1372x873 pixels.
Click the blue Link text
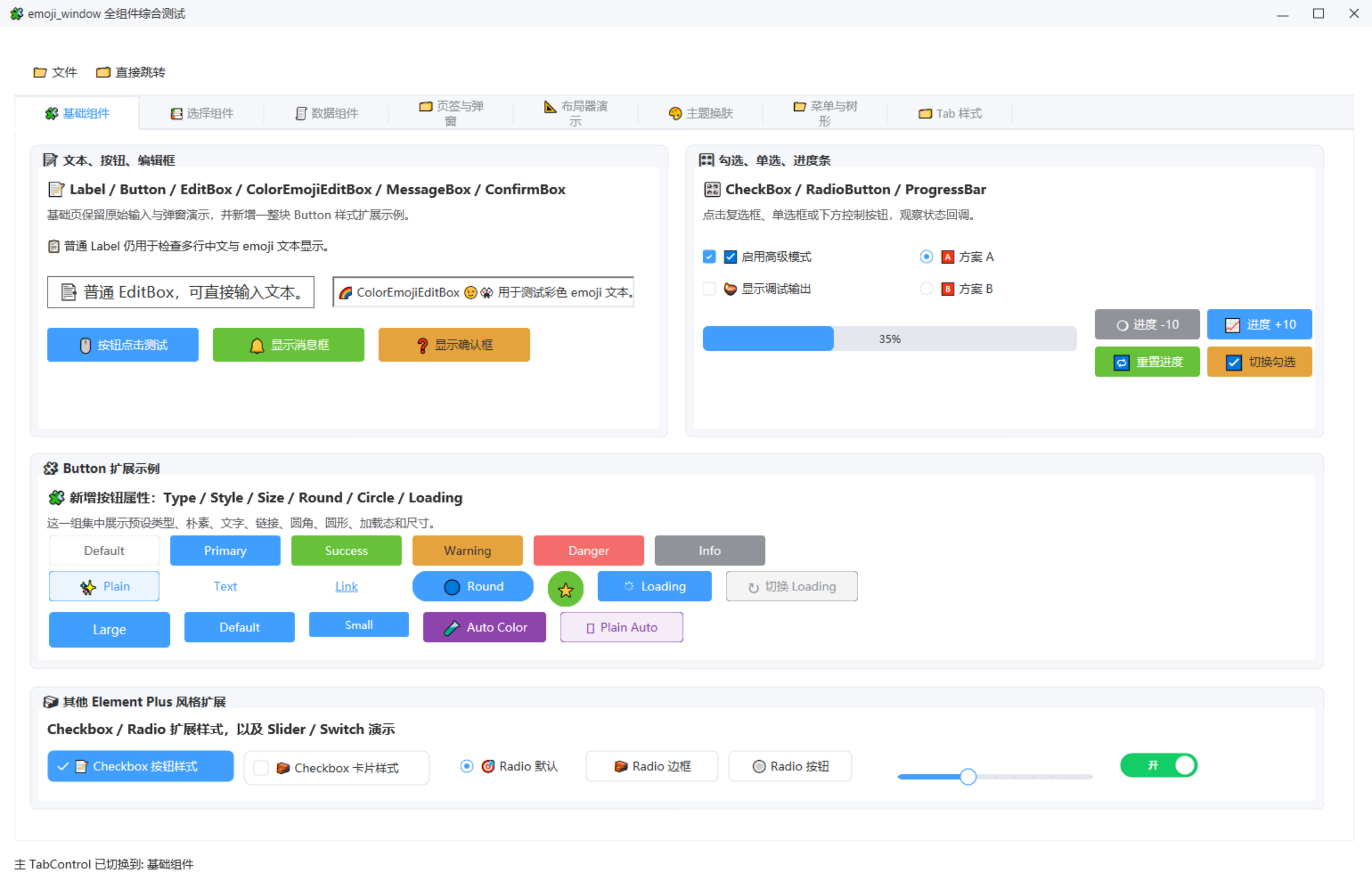[x=346, y=587]
